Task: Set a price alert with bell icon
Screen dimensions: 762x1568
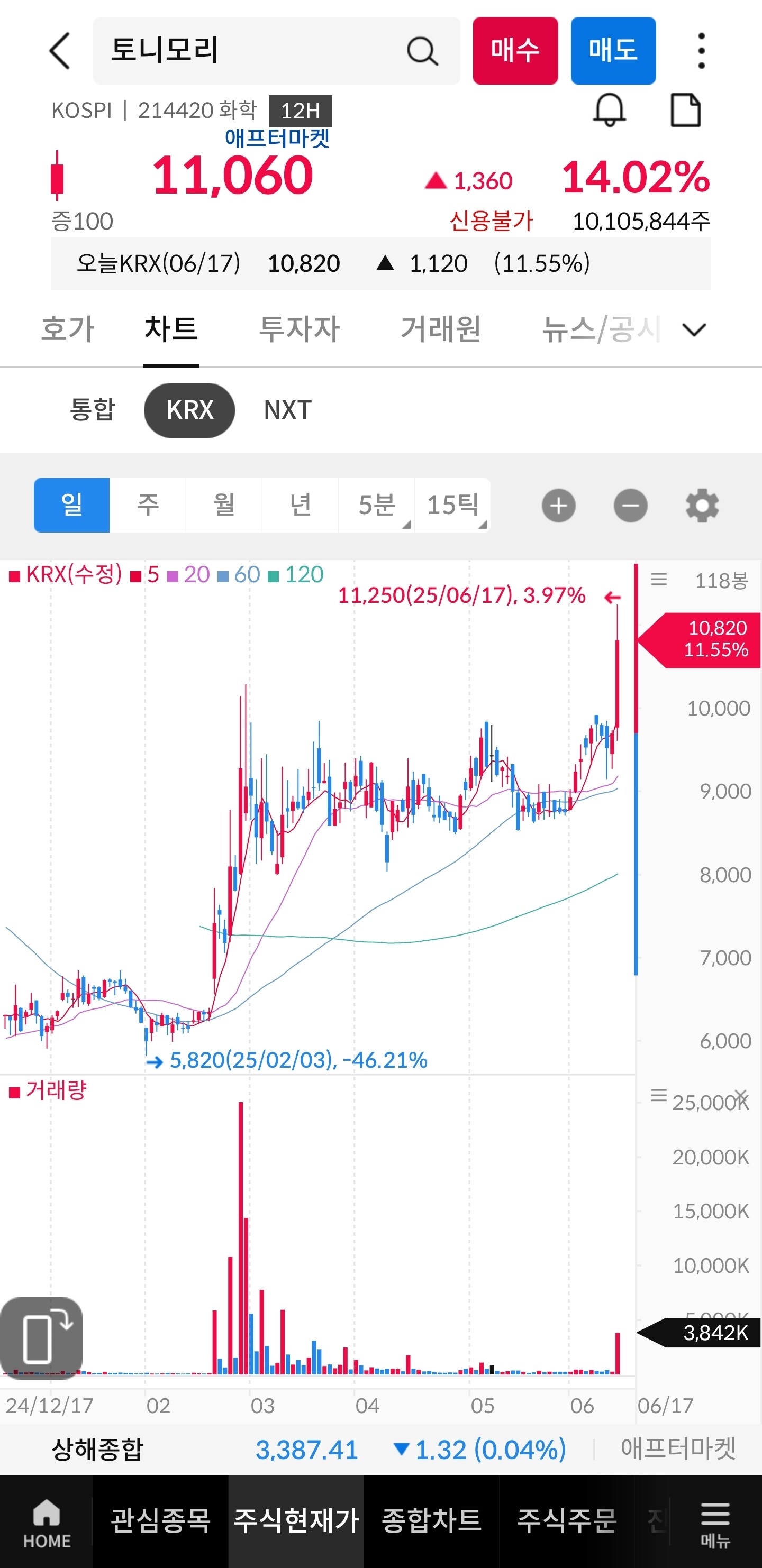Action: (609, 110)
